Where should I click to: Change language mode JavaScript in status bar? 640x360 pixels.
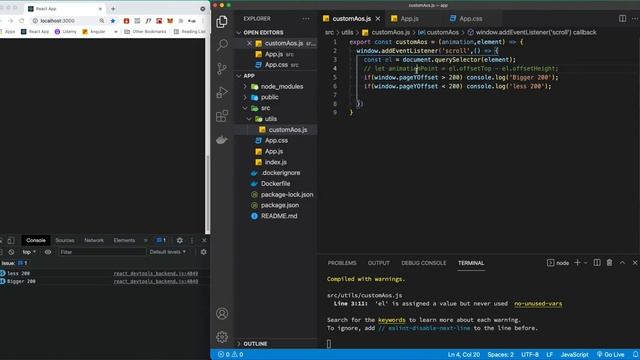574,354
